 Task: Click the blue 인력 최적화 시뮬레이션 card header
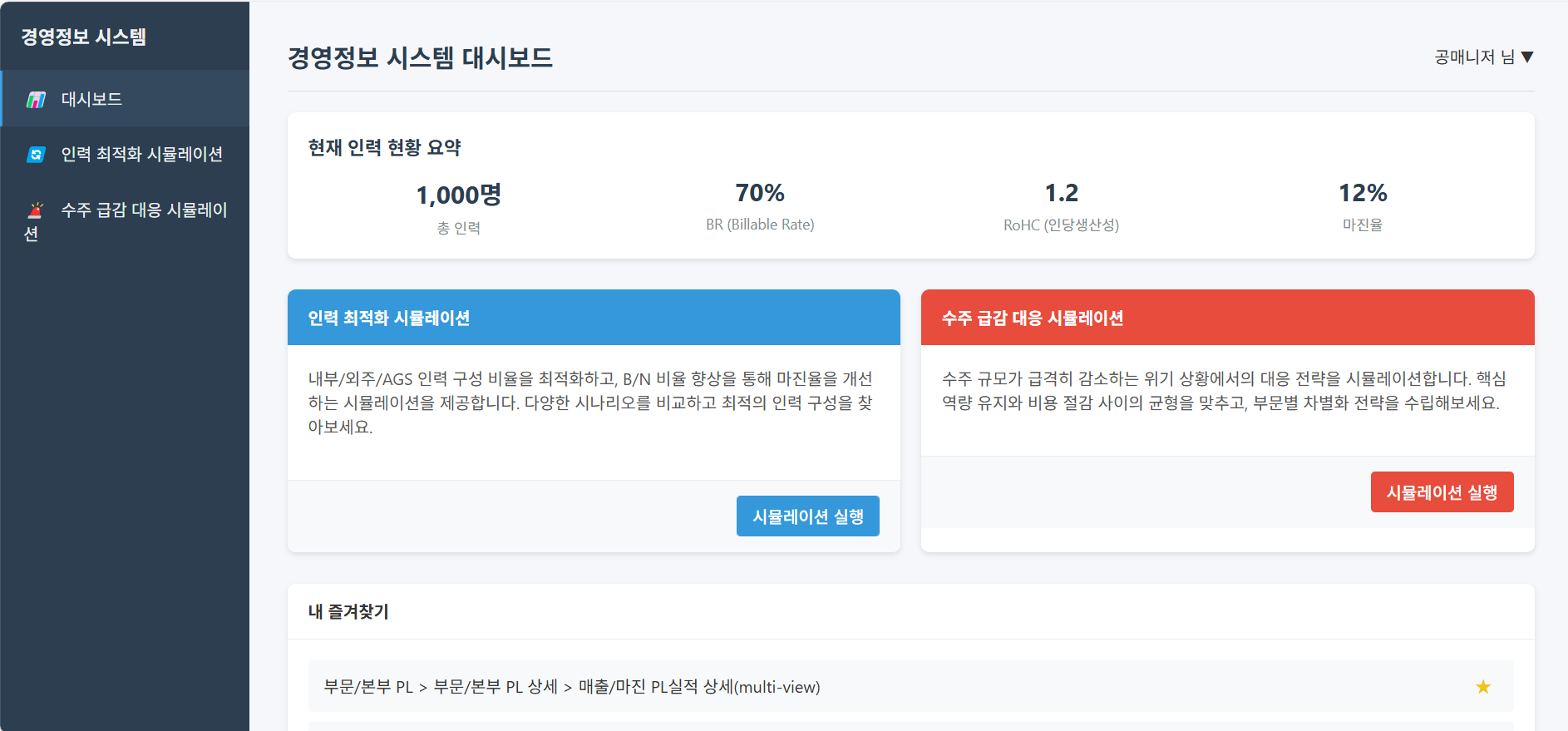(594, 318)
